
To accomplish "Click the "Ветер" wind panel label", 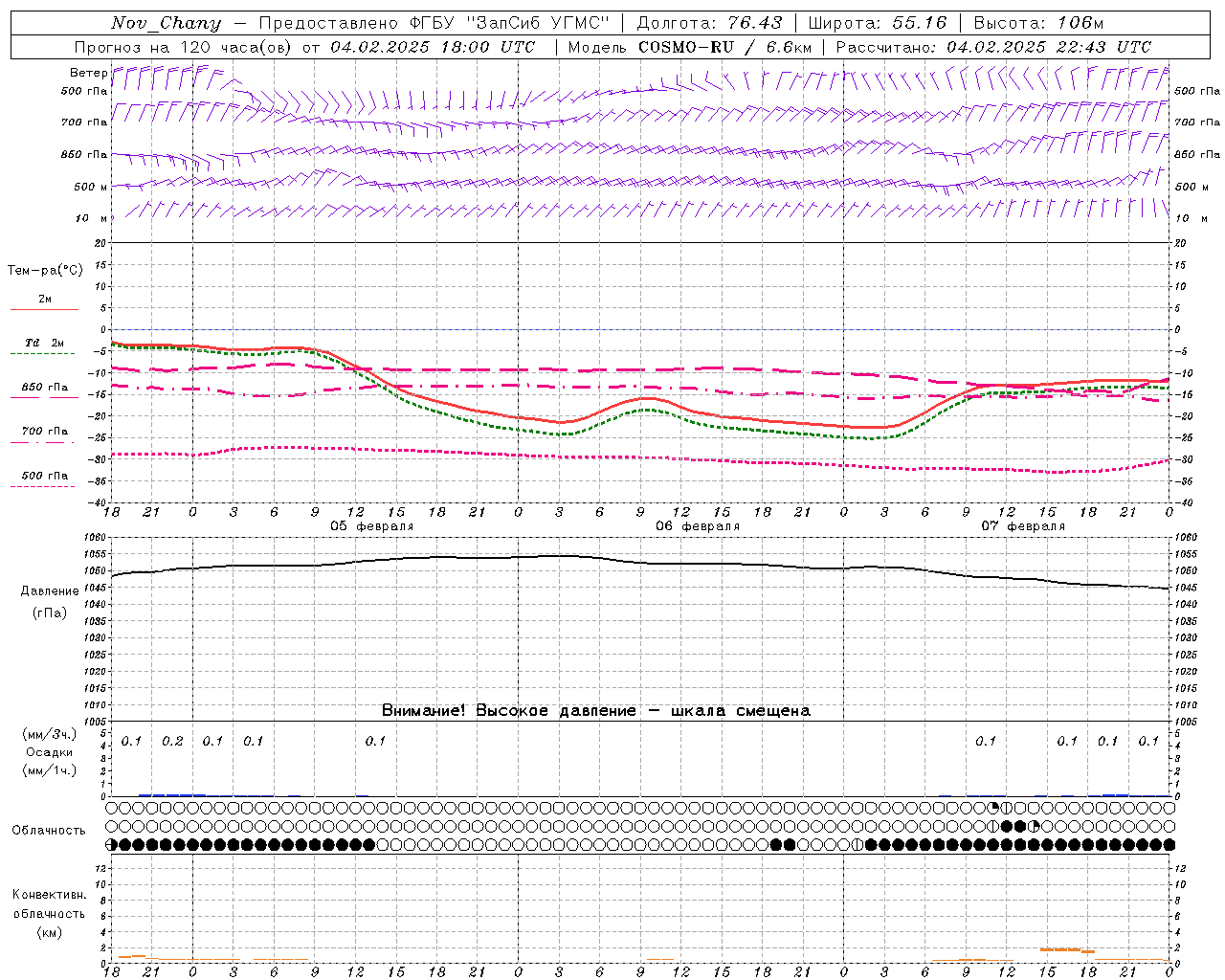I will point(88,73).
